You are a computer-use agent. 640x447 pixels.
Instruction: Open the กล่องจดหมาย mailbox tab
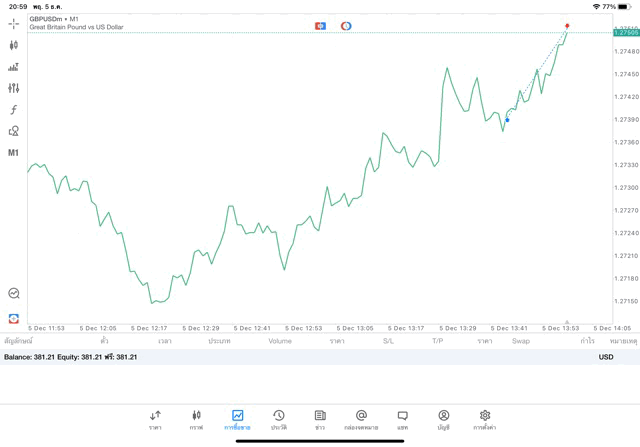(x=361, y=419)
